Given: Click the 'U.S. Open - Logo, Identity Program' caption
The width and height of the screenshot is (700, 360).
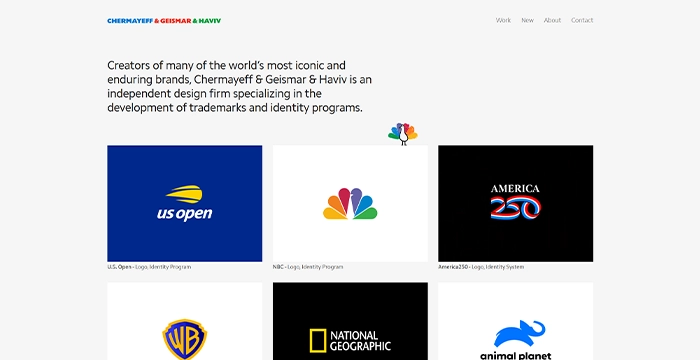Looking at the screenshot, I should (x=149, y=267).
